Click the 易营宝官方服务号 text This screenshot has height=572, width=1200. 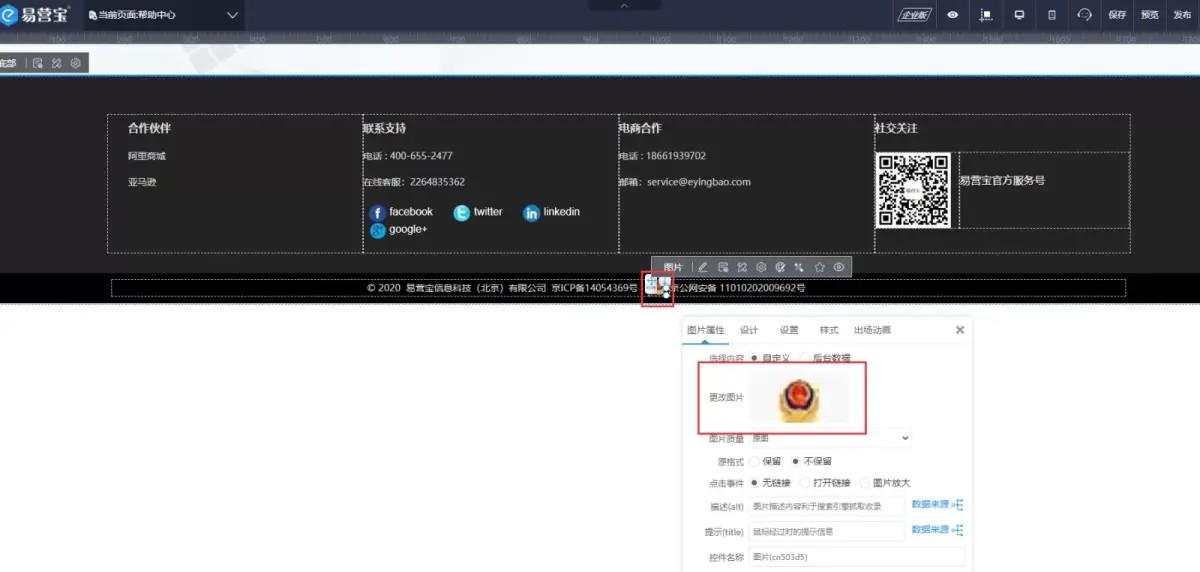[1002, 181]
